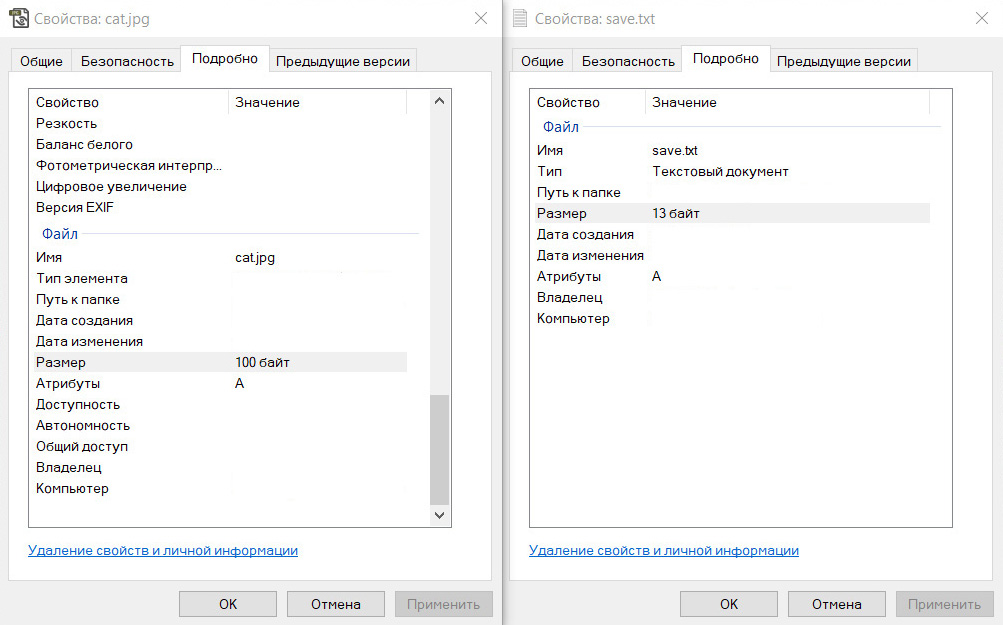
Task: Click scroll down arrow in cat.jpg list
Action: [439, 515]
